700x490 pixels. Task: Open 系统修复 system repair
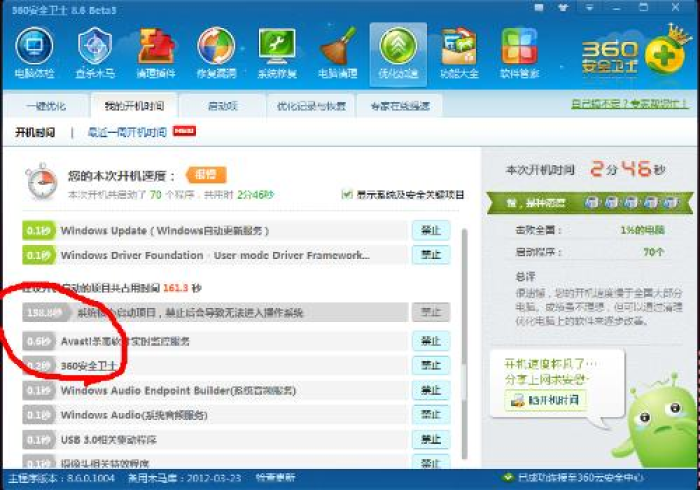277,54
